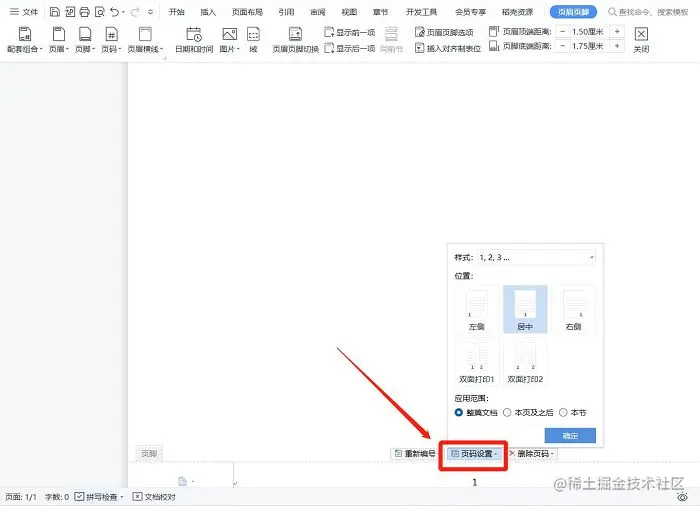Click the eye icon in status bar

682,497
